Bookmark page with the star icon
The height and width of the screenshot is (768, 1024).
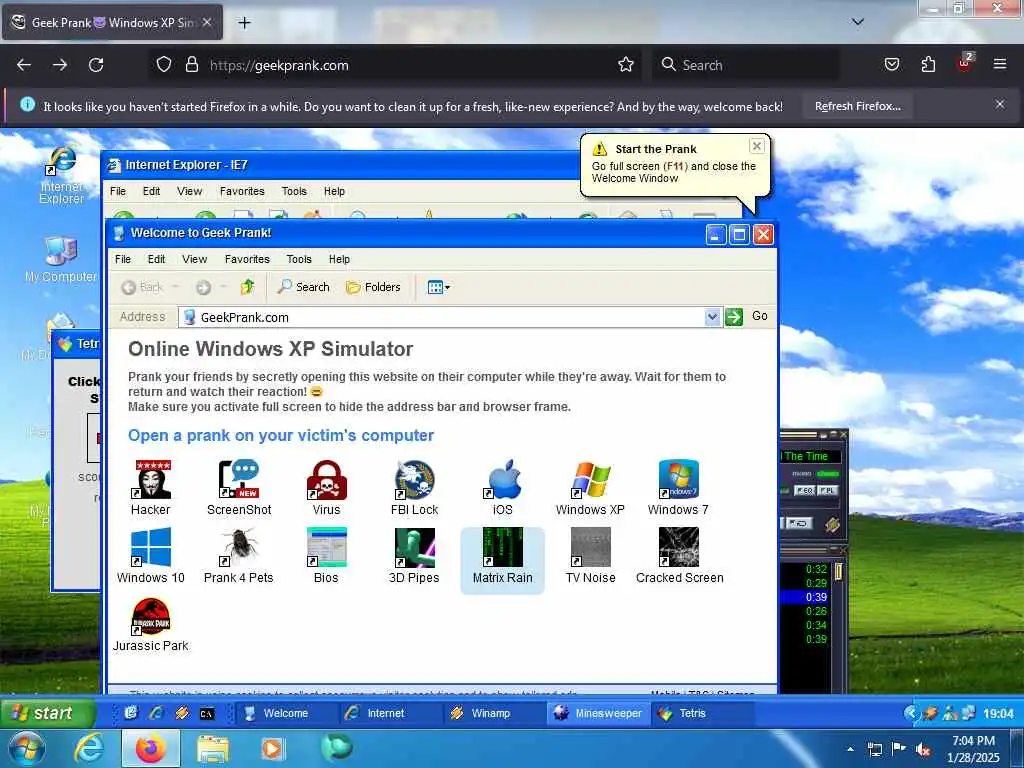pos(626,65)
